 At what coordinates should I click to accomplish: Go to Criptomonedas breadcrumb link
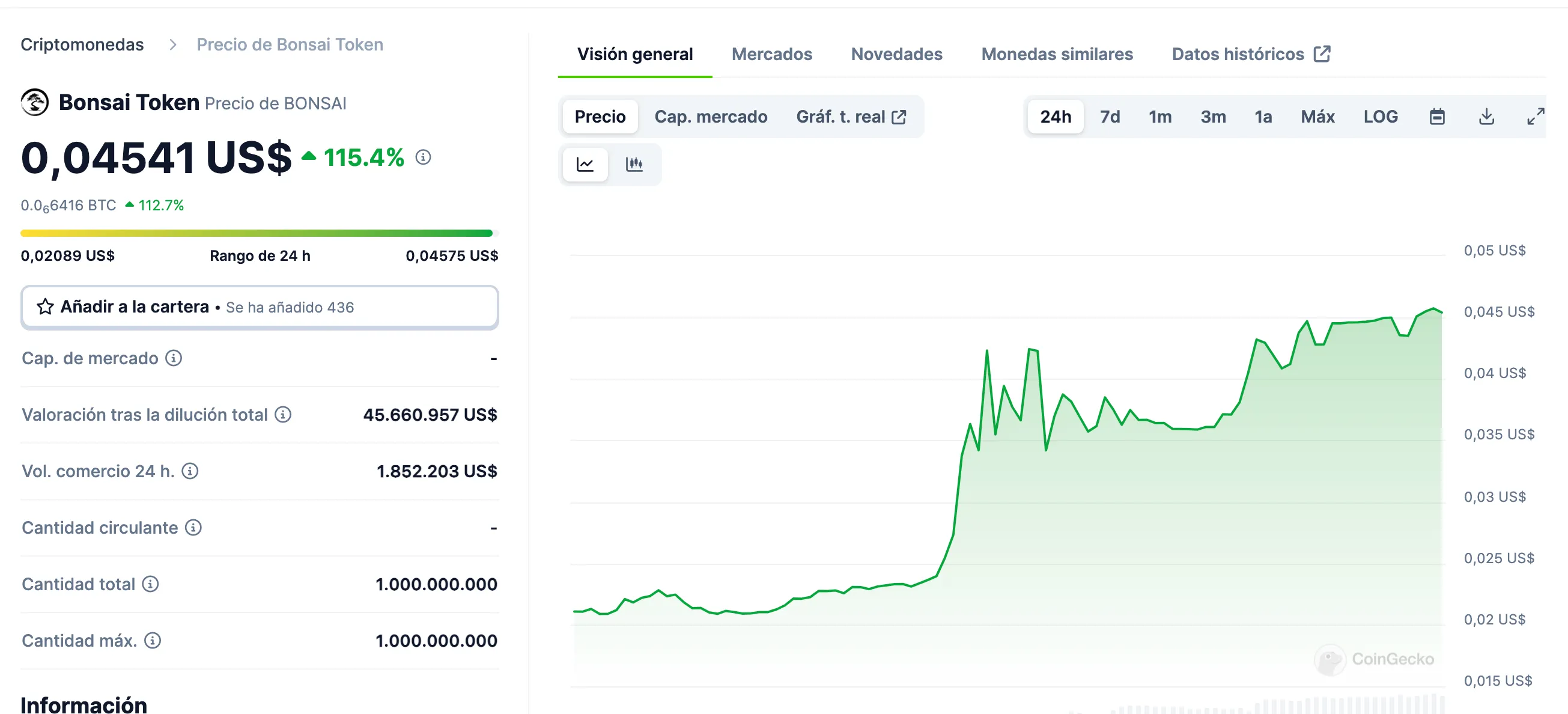tap(82, 44)
